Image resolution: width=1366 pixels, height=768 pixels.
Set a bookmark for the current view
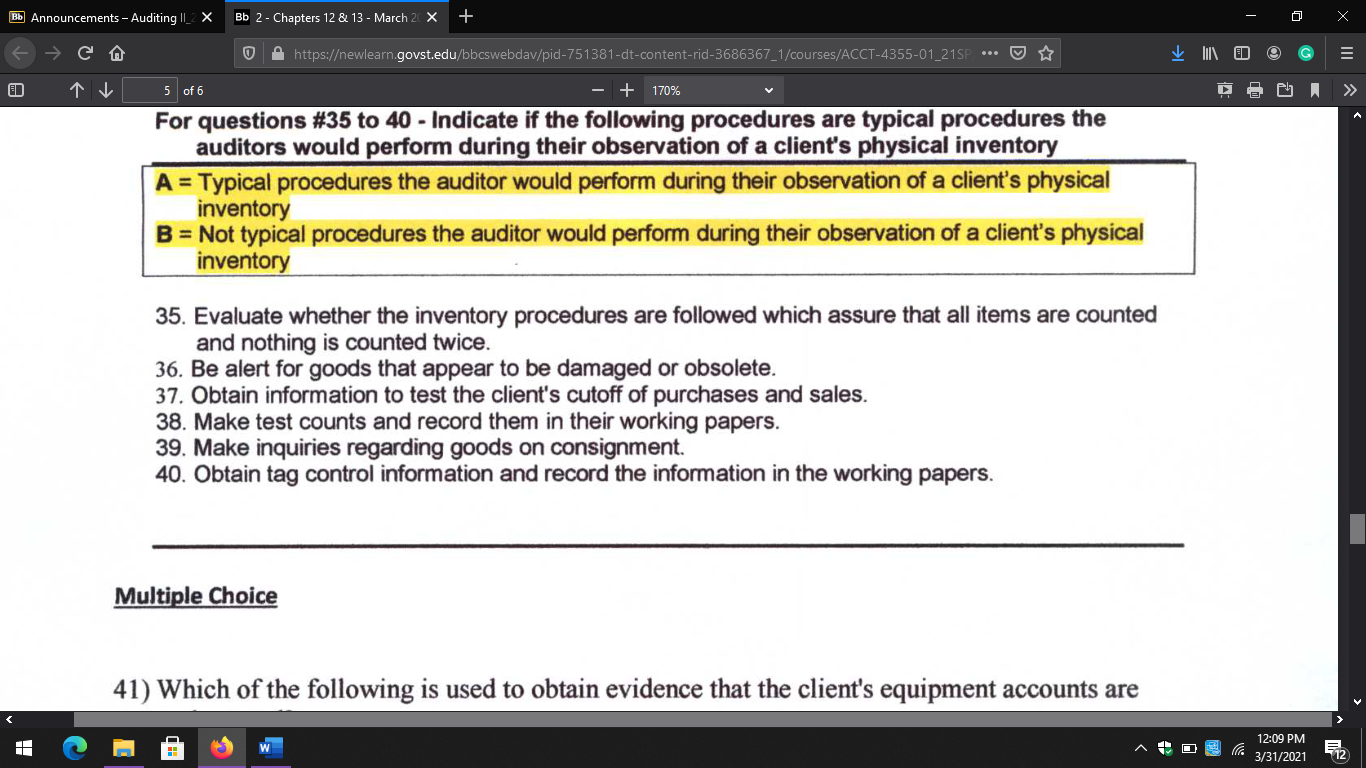(1314, 90)
